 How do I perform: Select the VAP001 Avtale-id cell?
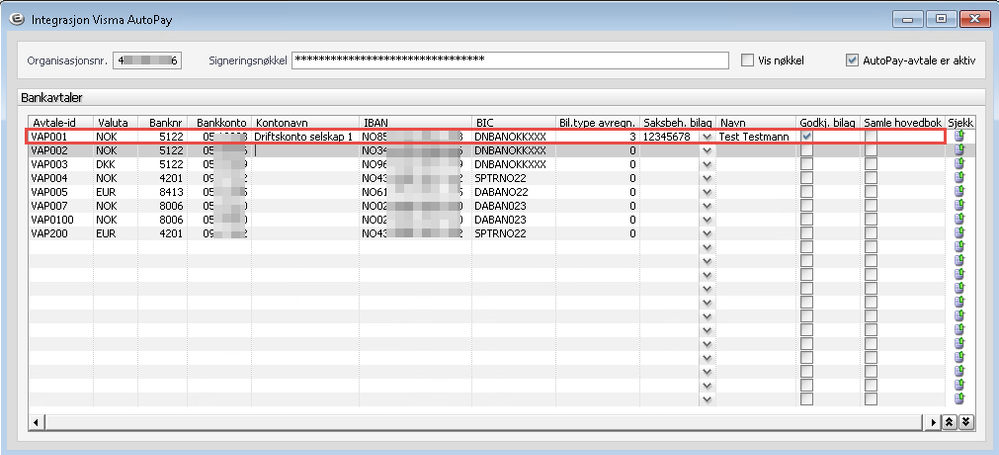point(61,136)
